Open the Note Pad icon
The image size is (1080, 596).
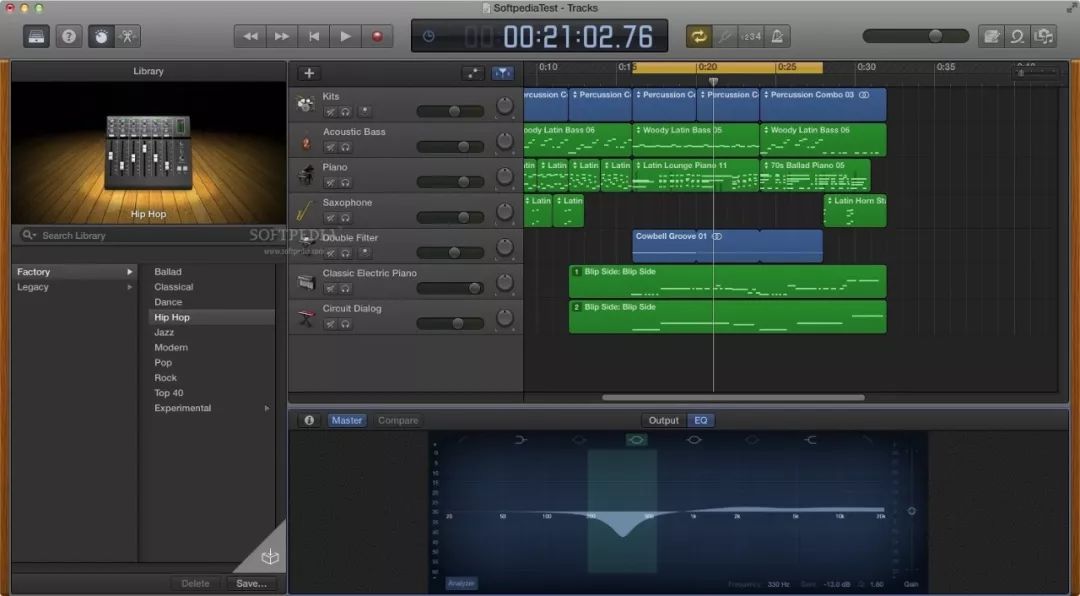991,36
